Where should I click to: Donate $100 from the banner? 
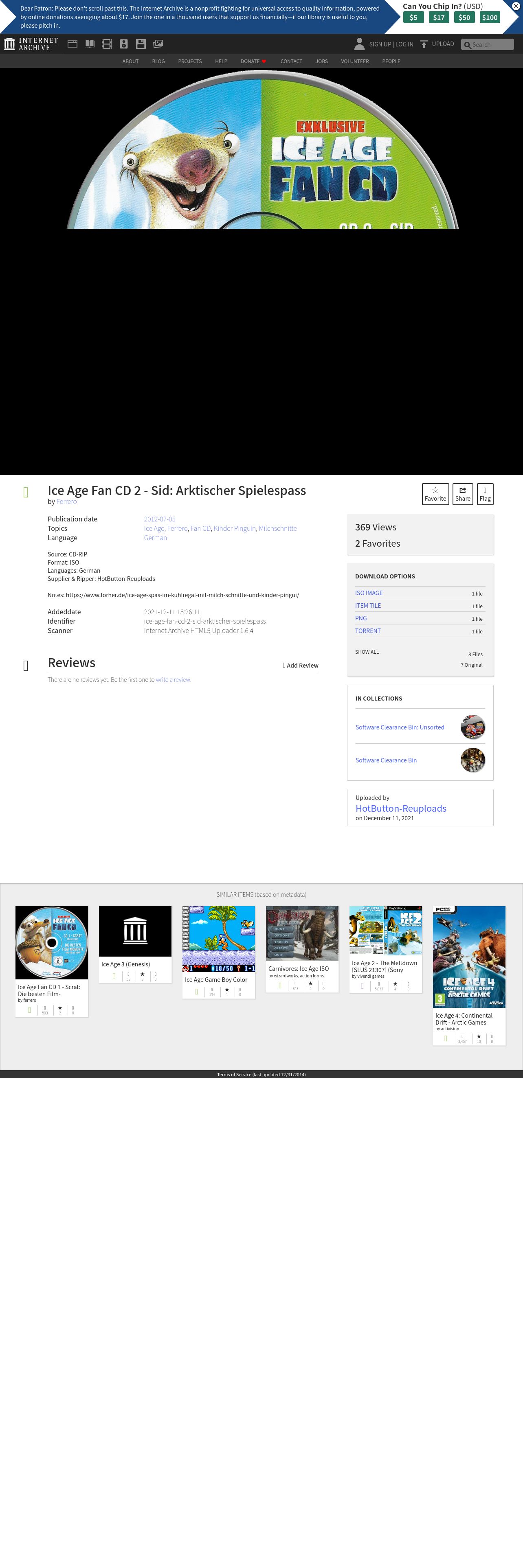(x=490, y=17)
